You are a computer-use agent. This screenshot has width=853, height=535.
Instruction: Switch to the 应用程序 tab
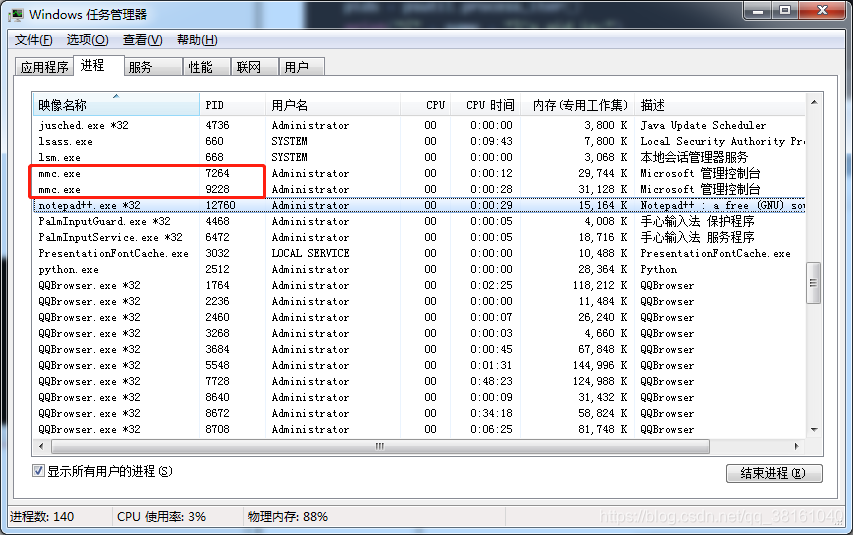point(45,67)
